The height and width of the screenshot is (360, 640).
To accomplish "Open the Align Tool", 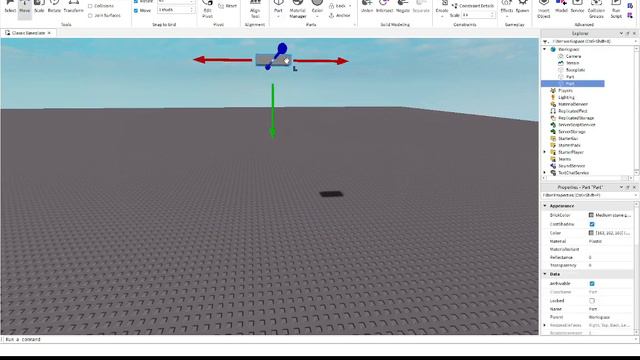I will coord(255,9).
